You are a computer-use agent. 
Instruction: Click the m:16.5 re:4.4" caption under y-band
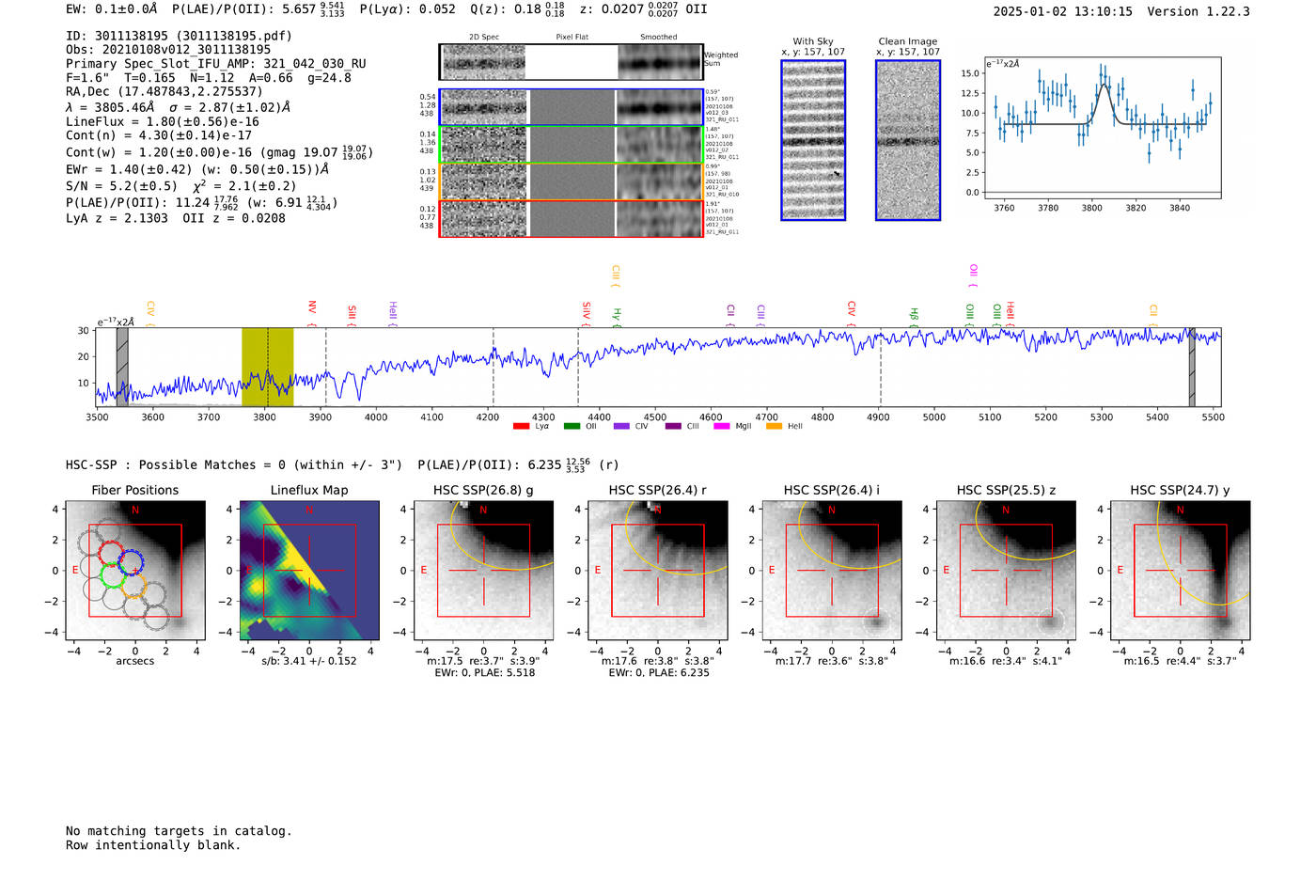(1181, 661)
